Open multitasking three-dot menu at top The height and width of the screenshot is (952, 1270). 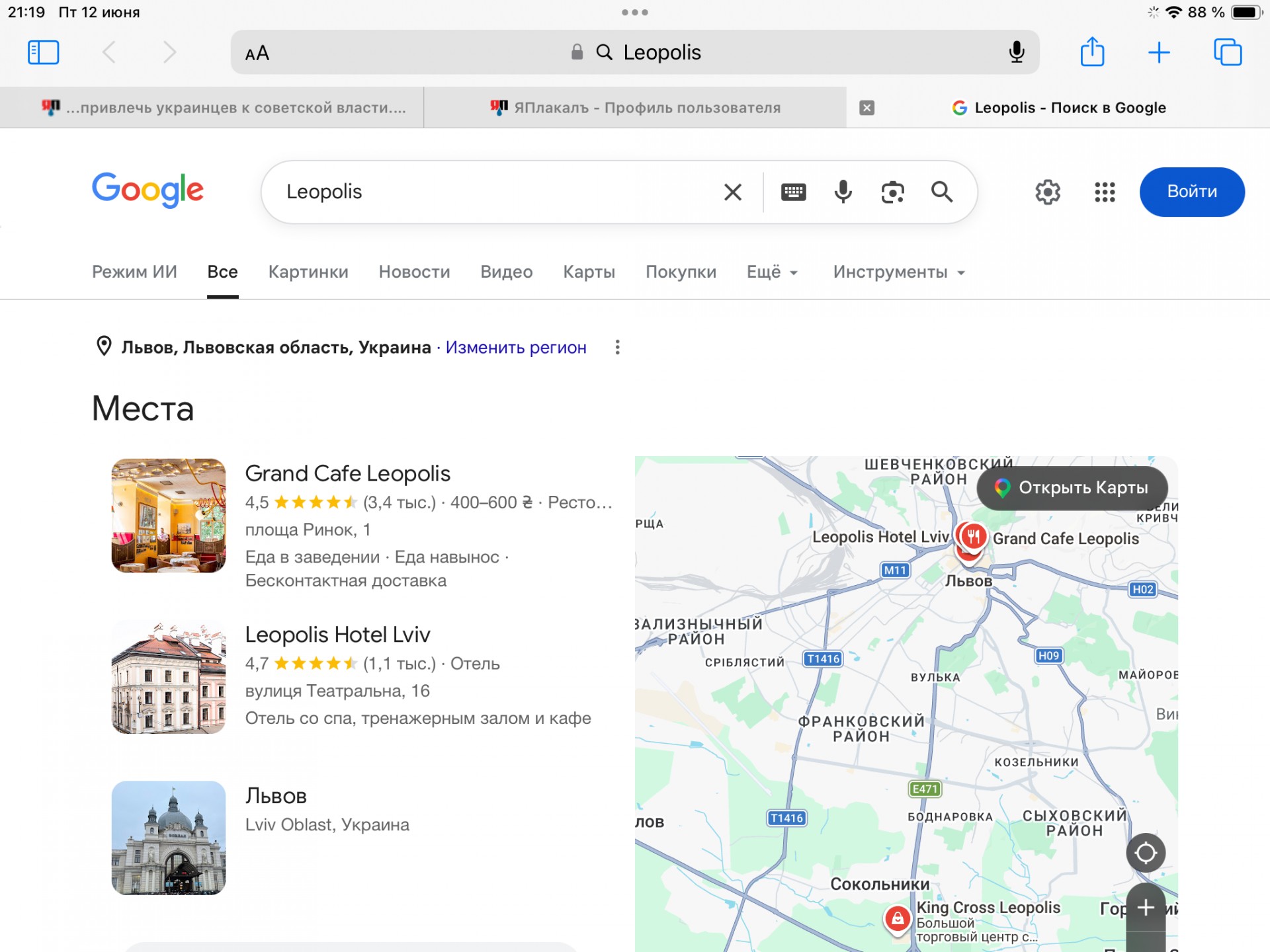[635, 12]
